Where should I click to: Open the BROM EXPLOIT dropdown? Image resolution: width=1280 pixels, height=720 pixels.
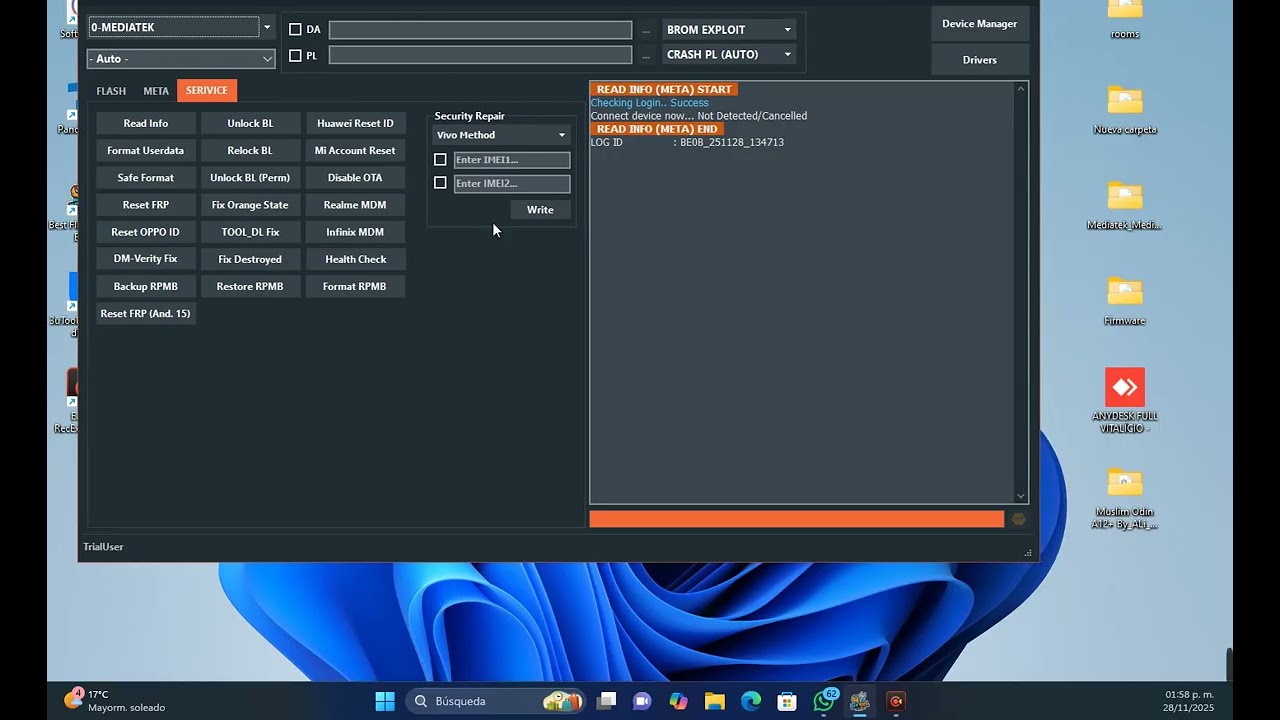(729, 30)
